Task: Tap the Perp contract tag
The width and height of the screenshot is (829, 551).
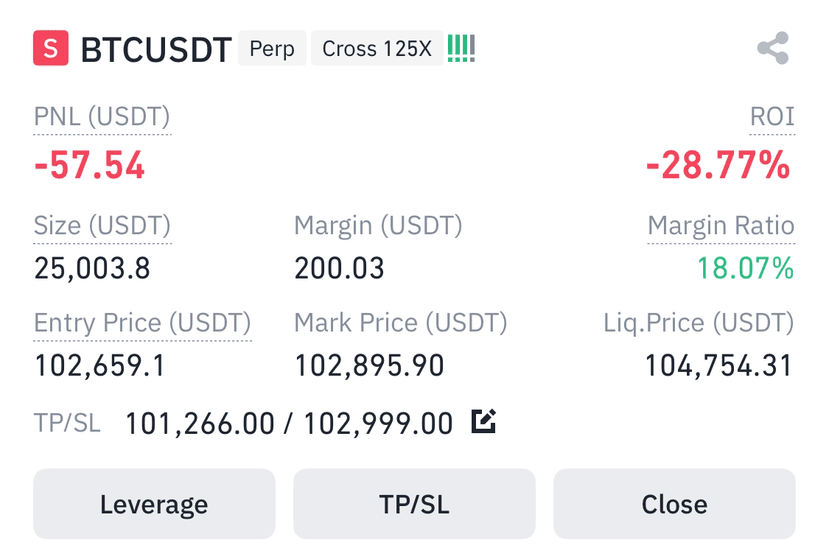Action: [272, 48]
